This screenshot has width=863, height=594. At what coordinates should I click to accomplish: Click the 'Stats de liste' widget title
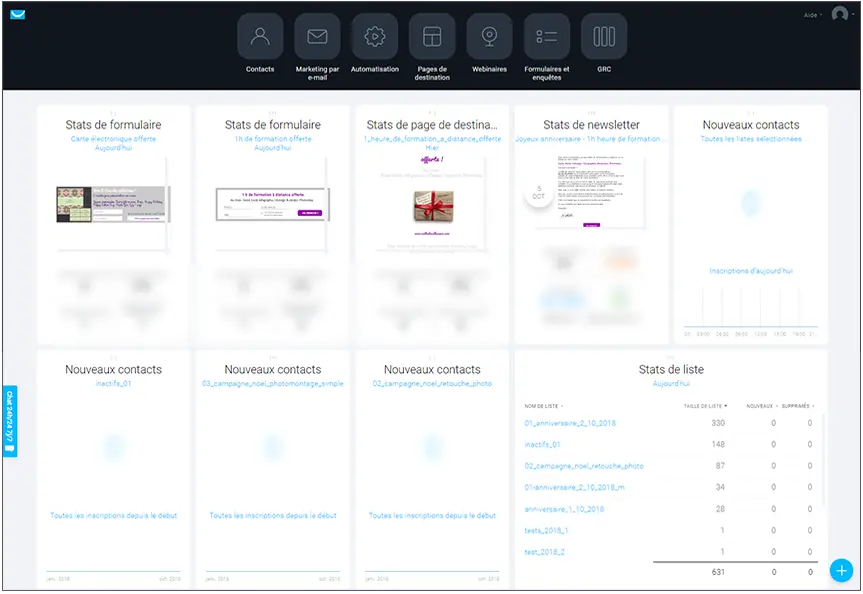point(671,369)
